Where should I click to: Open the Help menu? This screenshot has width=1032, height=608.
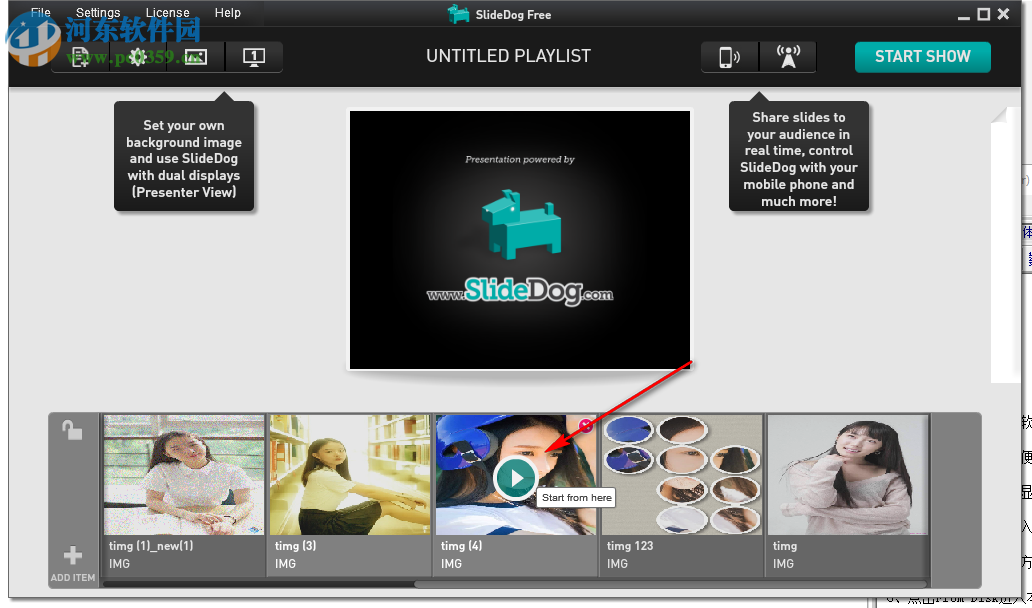228,13
